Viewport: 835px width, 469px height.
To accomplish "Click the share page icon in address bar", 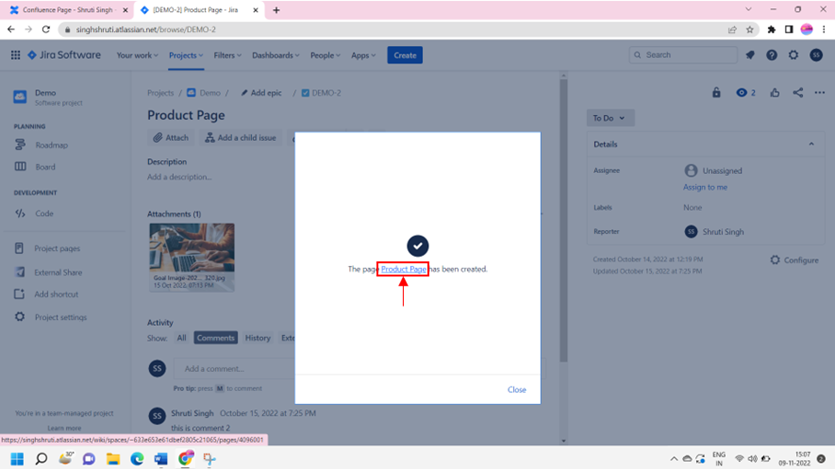I will [732, 29].
